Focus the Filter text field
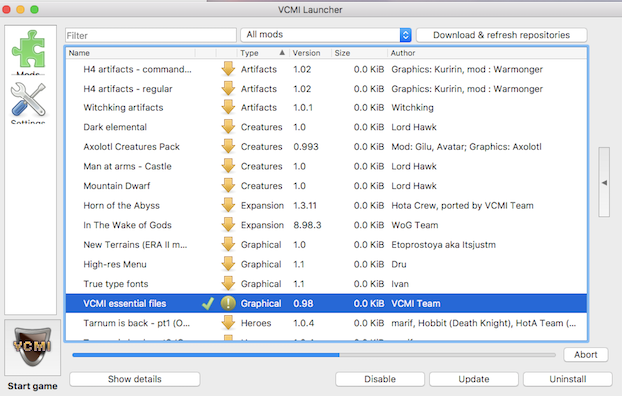Screen dimensions: 622x396 pyautogui.click(x=151, y=35)
